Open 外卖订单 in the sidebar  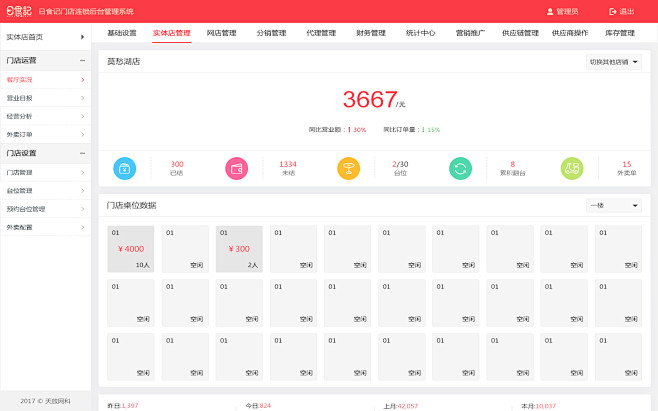(x=45, y=135)
